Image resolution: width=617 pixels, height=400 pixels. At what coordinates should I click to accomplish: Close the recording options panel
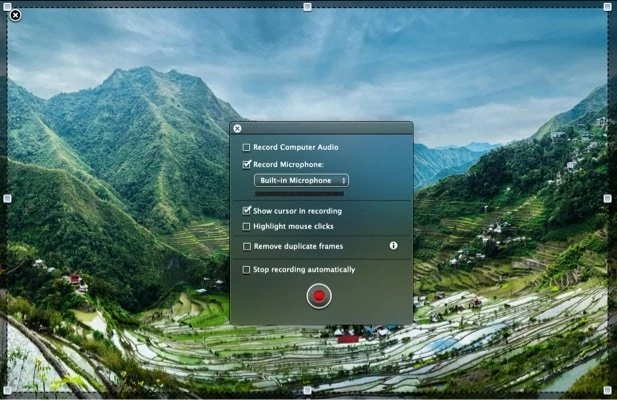click(x=237, y=129)
